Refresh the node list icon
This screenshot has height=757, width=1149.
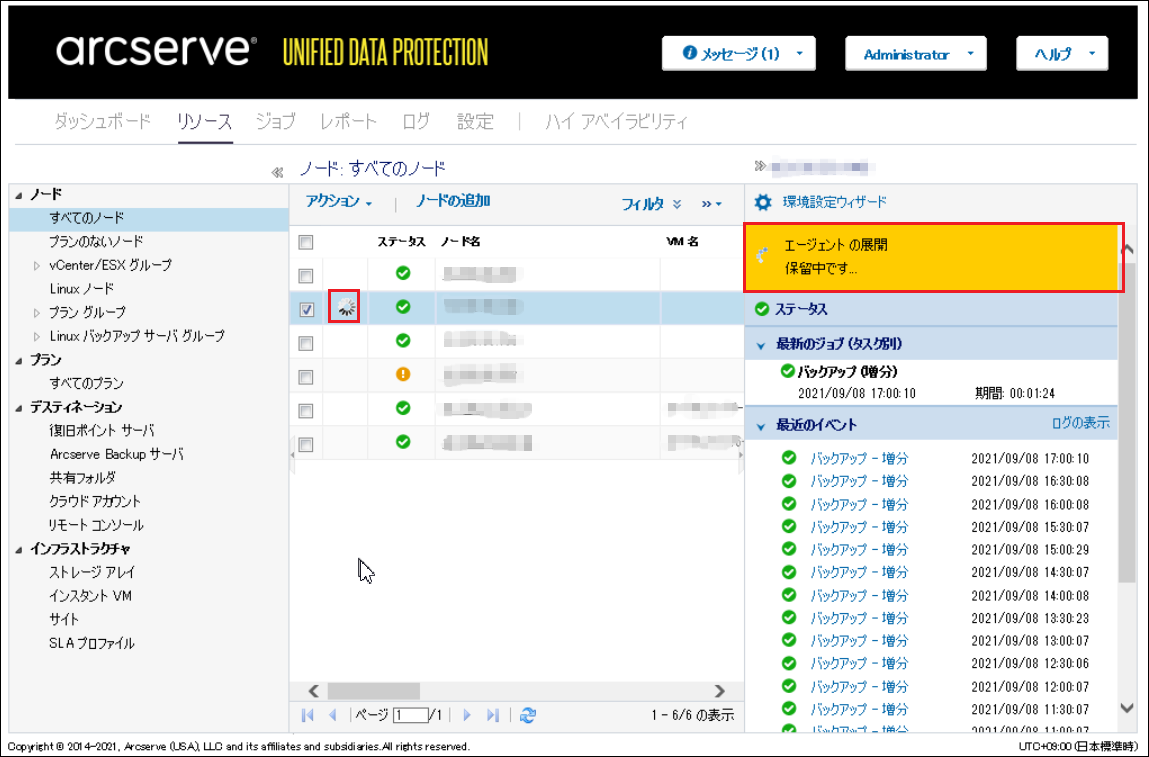click(528, 715)
